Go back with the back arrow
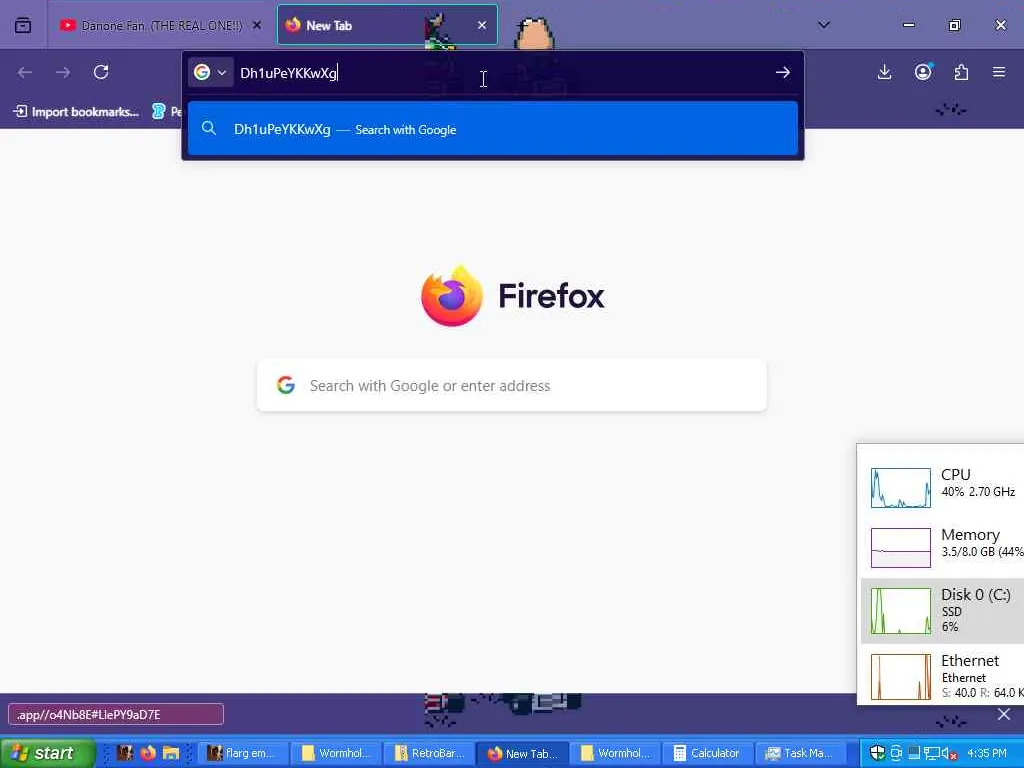This screenshot has width=1024, height=768. point(25,72)
